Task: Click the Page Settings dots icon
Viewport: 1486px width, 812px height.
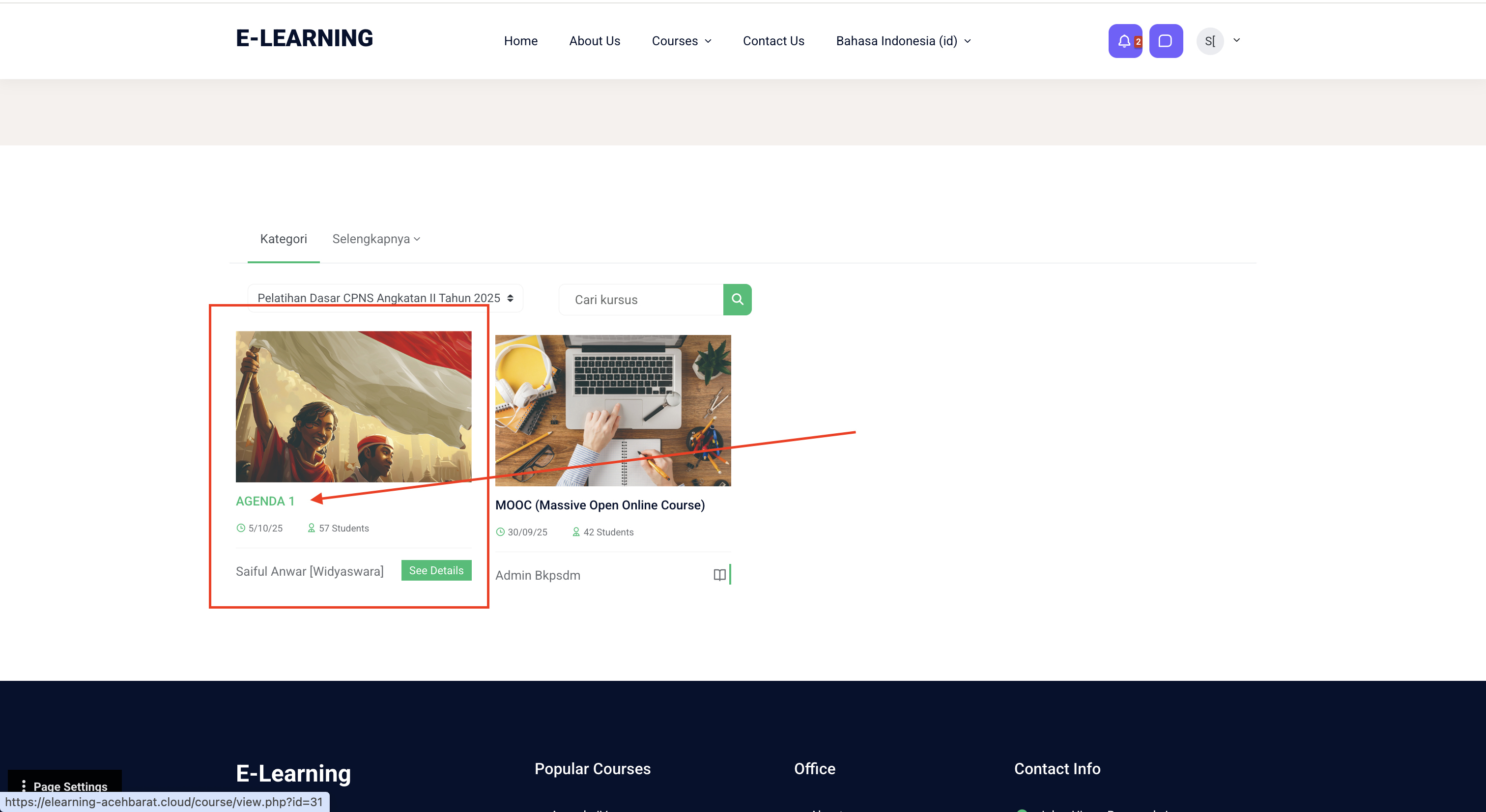Action: click(24, 785)
